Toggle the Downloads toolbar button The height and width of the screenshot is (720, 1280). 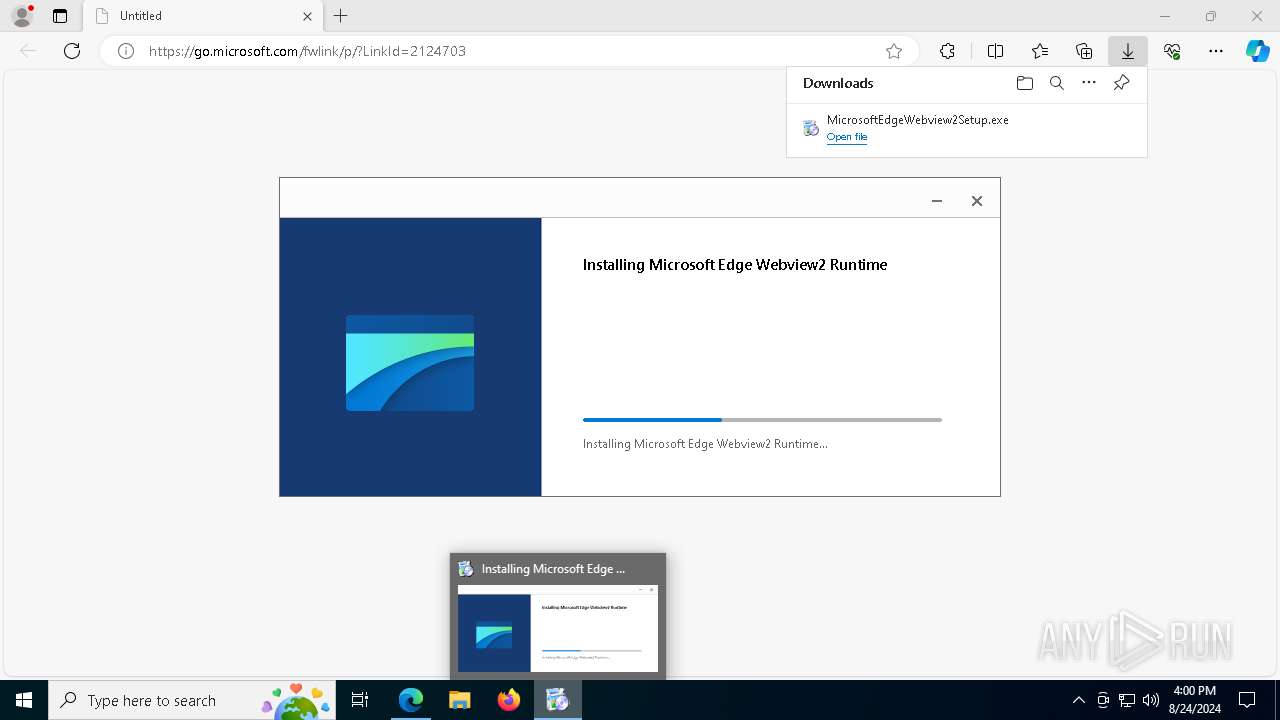click(1128, 51)
